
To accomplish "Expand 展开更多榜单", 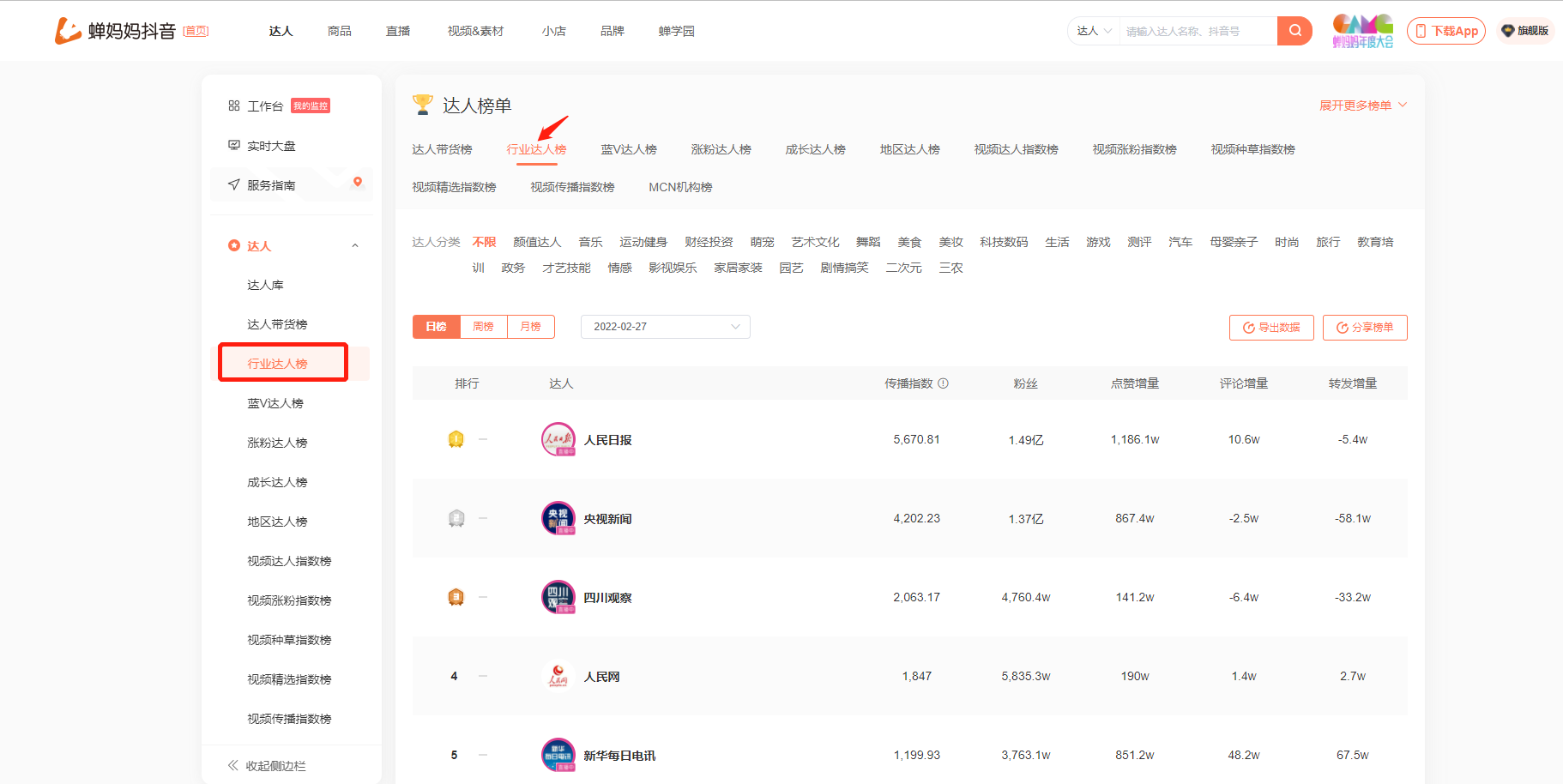I will click(1363, 106).
